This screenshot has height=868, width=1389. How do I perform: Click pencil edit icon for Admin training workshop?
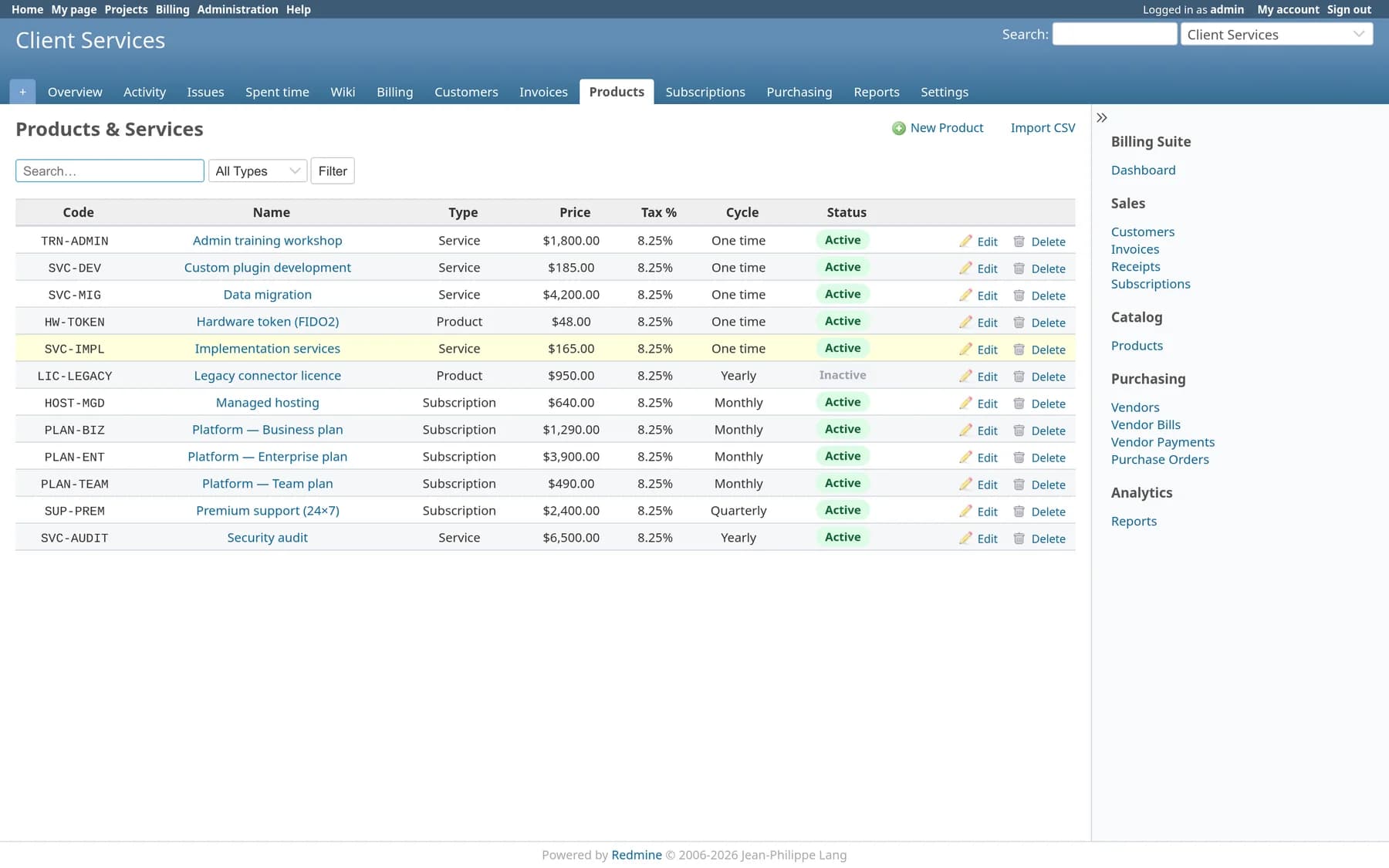[x=965, y=241]
